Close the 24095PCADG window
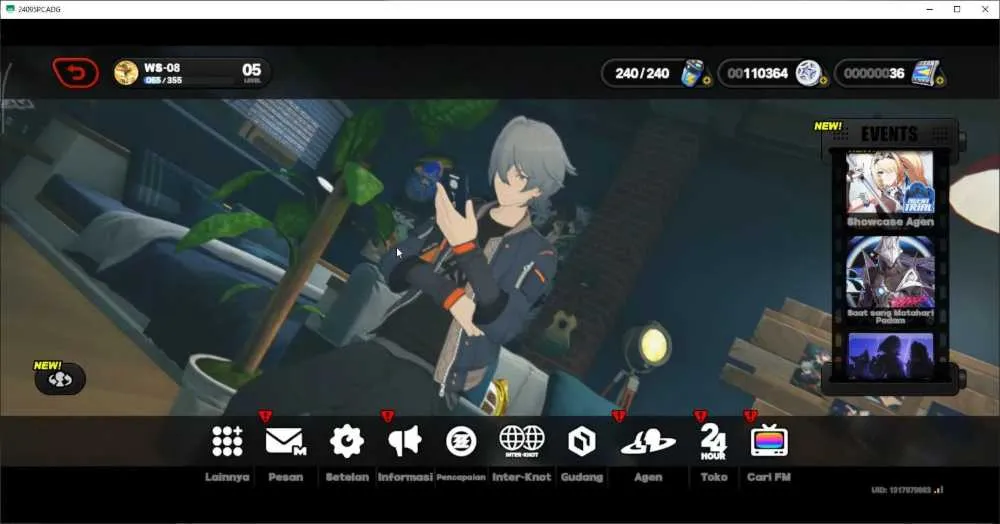This screenshot has height=524, width=1000. [x=985, y=10]
